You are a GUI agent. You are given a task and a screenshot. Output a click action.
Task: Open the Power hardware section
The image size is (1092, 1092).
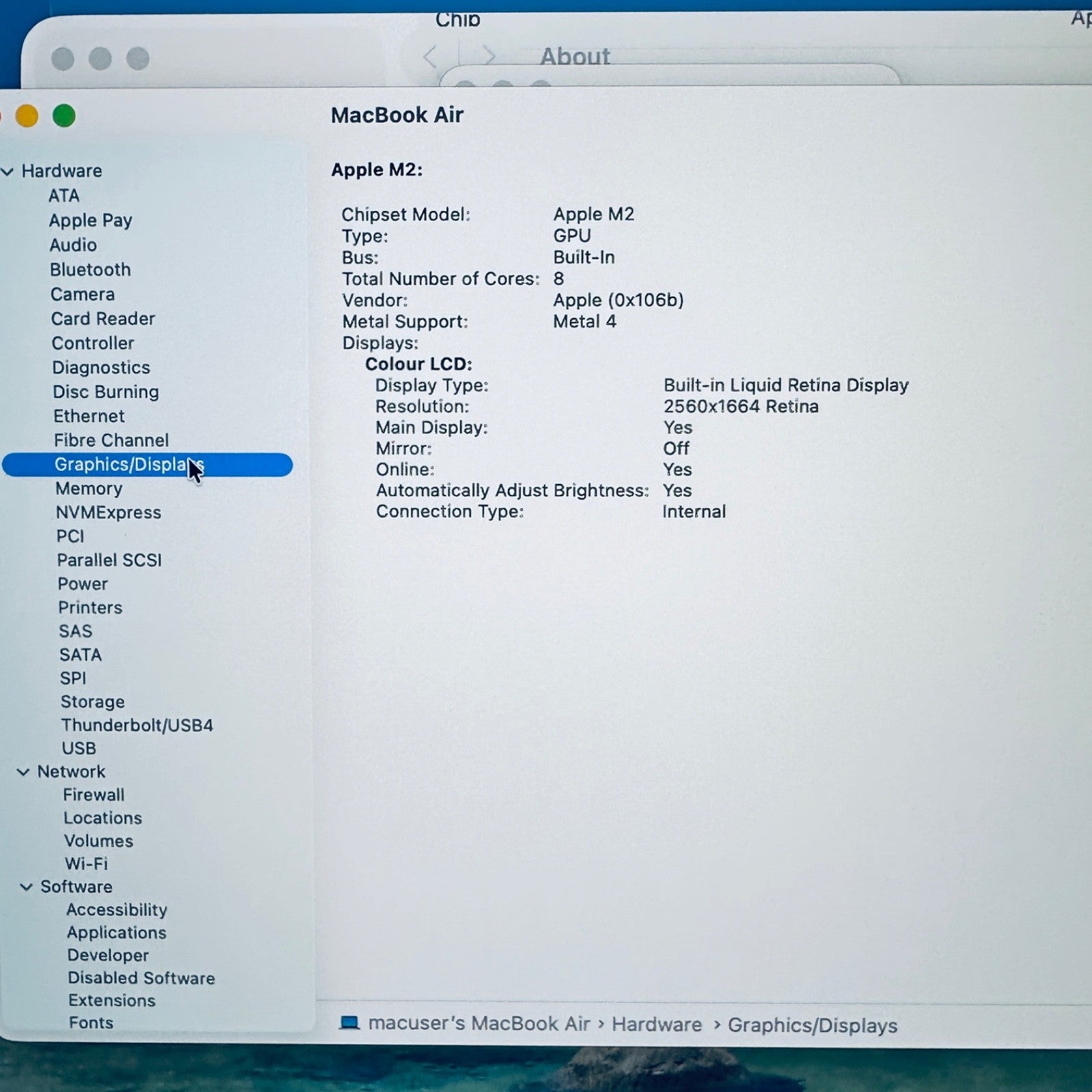tap(83, 584)
